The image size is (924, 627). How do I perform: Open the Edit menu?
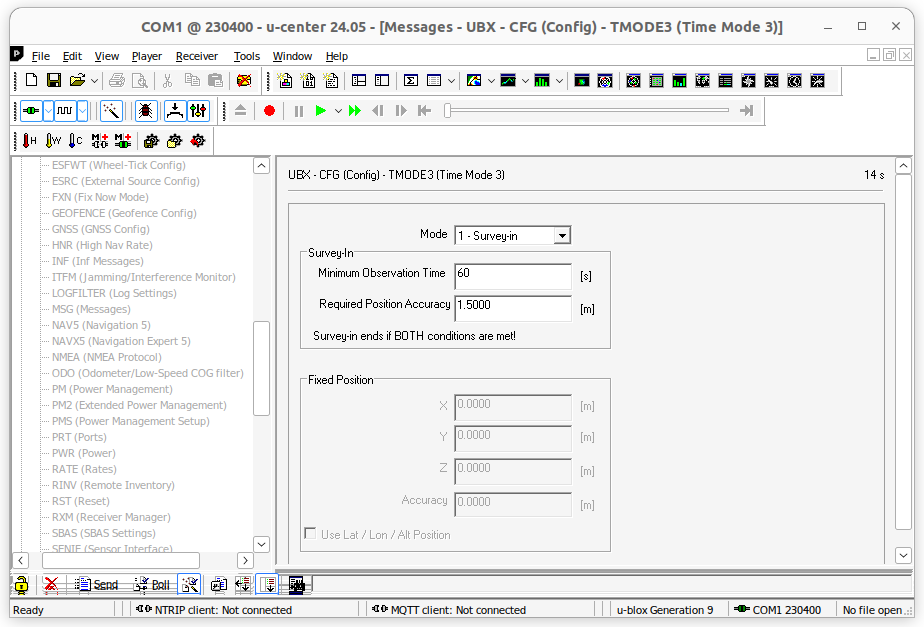[x=72, y=56]
